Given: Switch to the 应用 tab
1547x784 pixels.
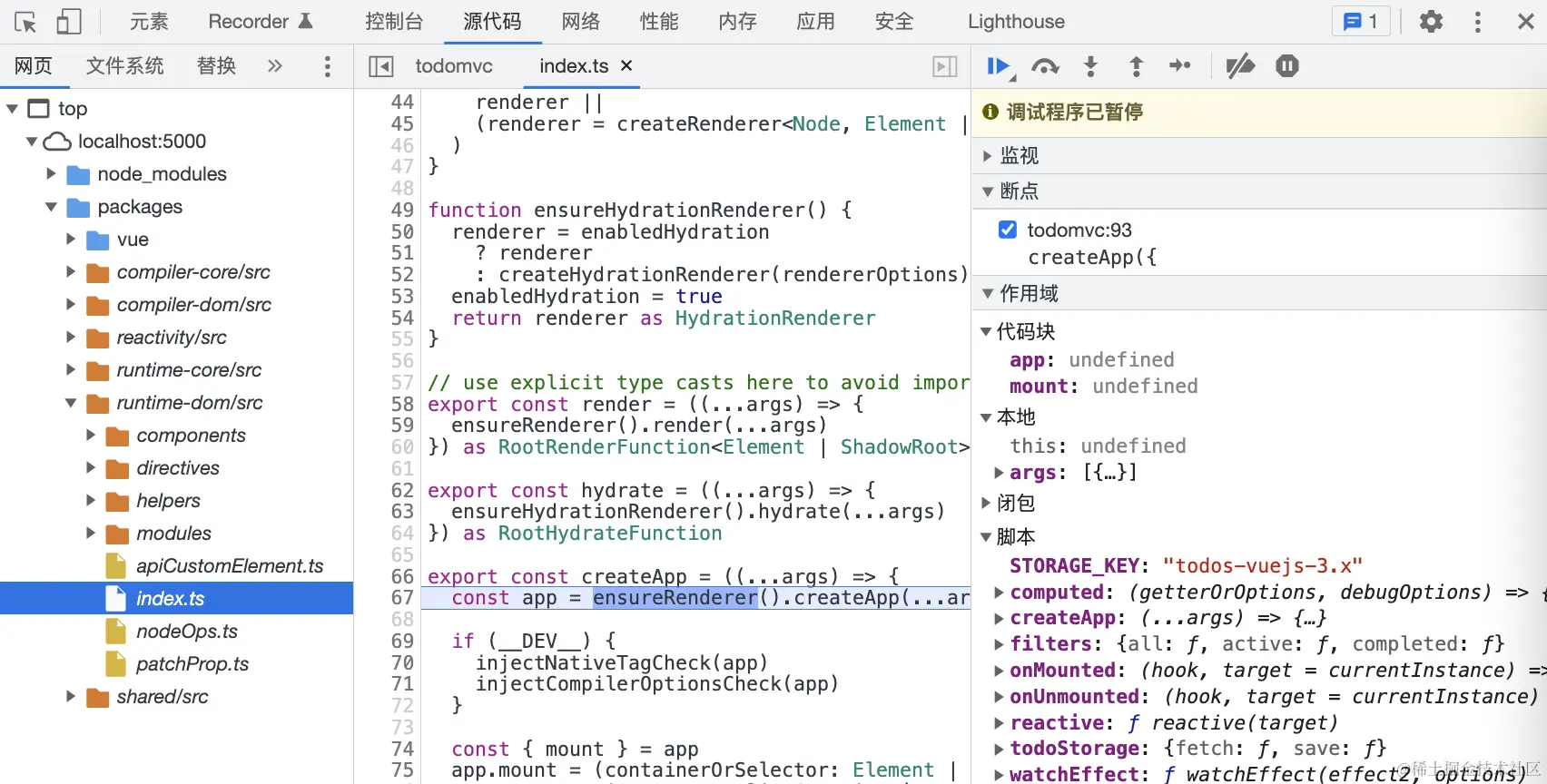Looking at the screenshot, I should 815,22.
